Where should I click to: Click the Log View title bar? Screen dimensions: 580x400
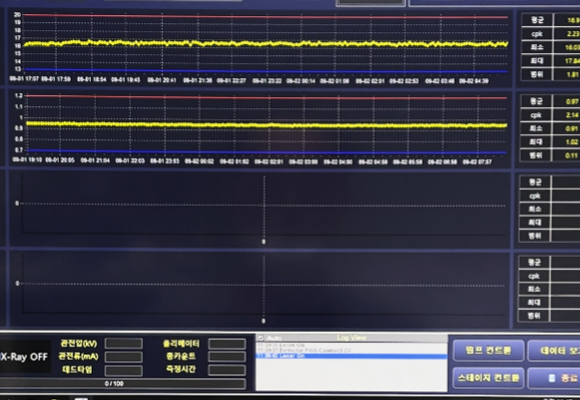pos(351,337)
